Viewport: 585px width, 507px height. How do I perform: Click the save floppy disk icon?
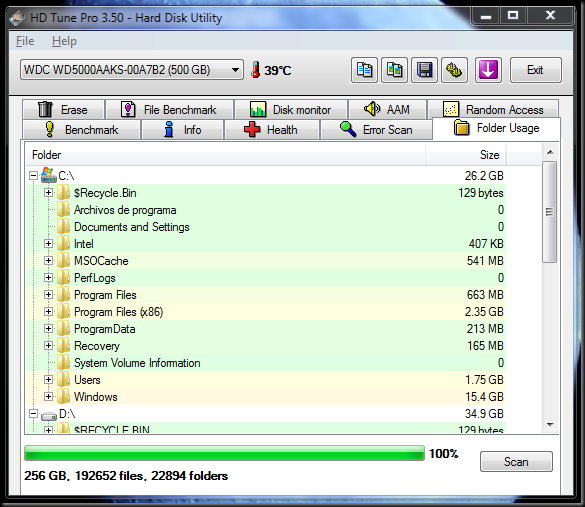click(425, 70)
